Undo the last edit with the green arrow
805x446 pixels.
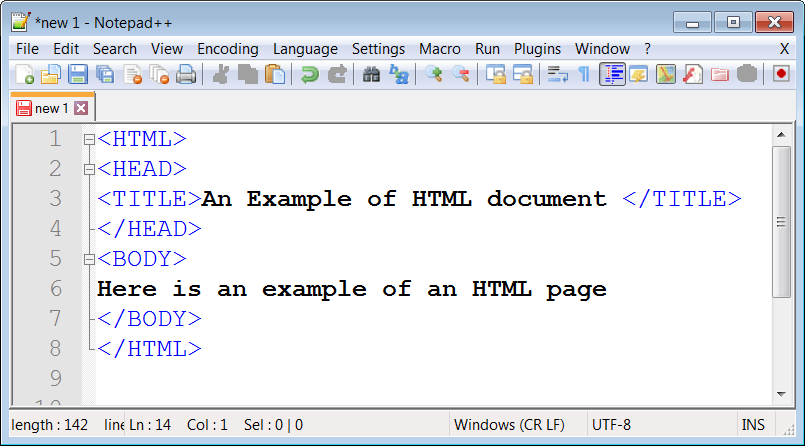(310, 74)
